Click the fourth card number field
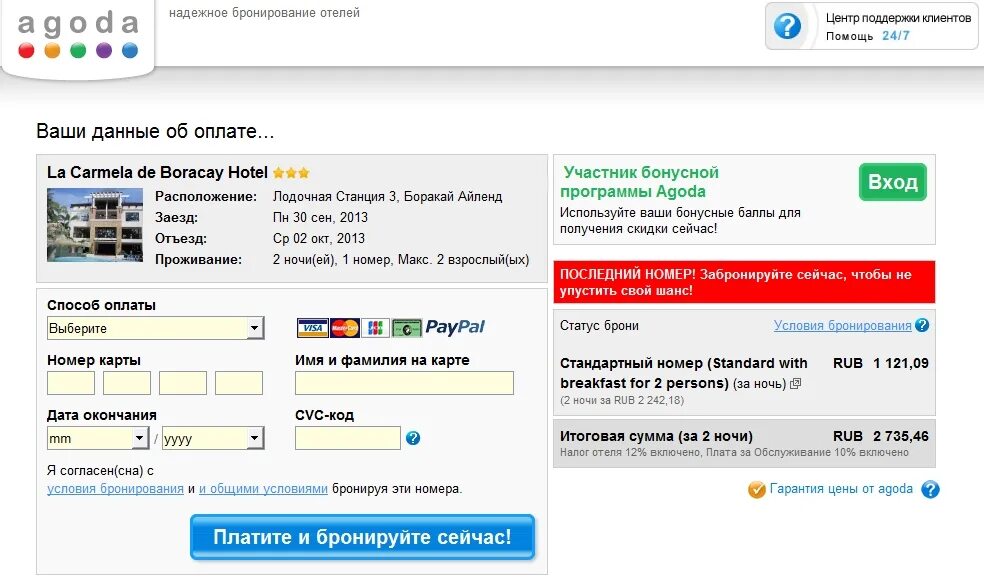This screenshot has height=581, width=984. click(238, 383)
